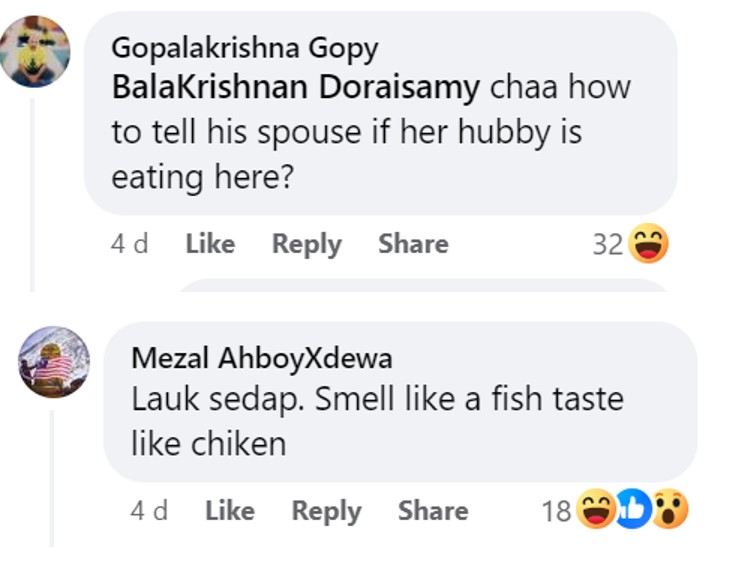Reply to Gopalakrishna Gopy's comment

pos(307,244)
